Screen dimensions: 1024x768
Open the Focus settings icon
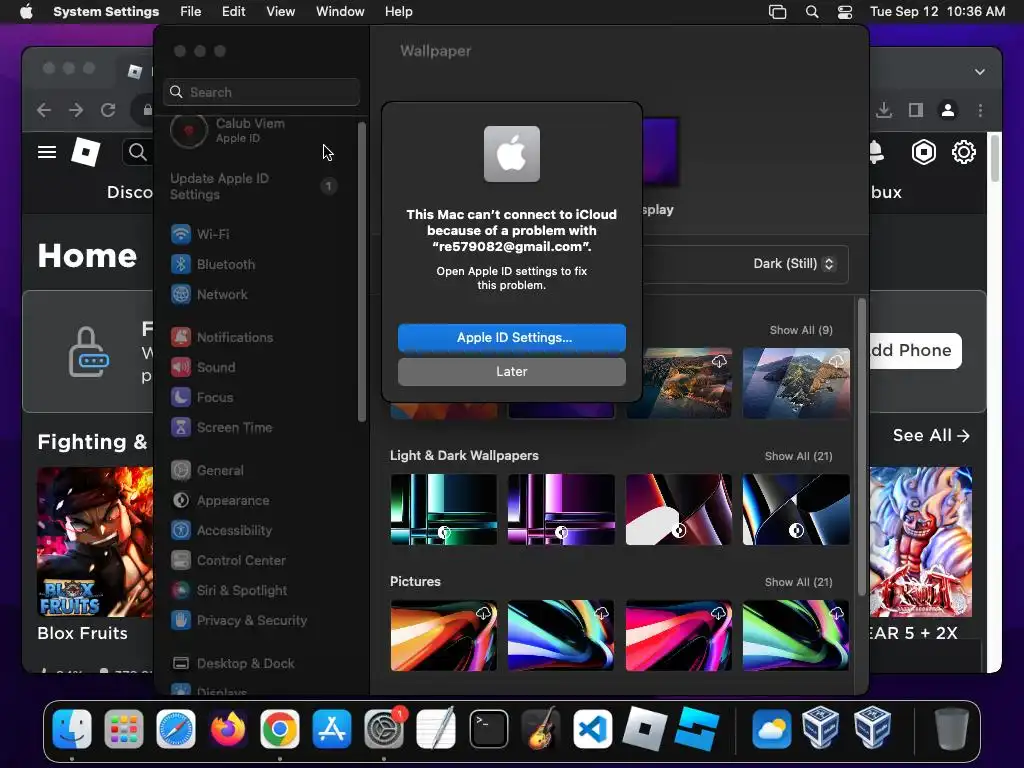[x=181, y=397]
